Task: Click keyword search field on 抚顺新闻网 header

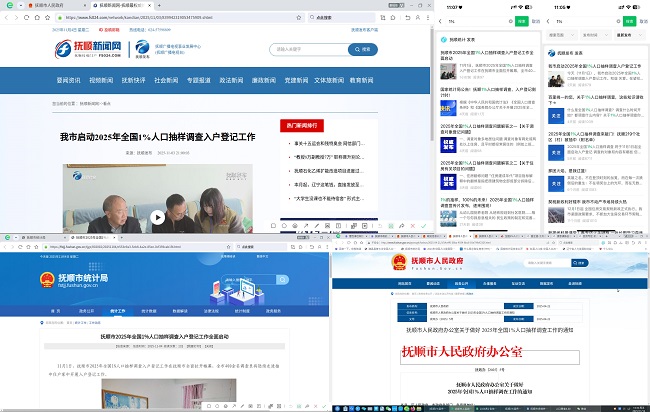Action: 309,49
